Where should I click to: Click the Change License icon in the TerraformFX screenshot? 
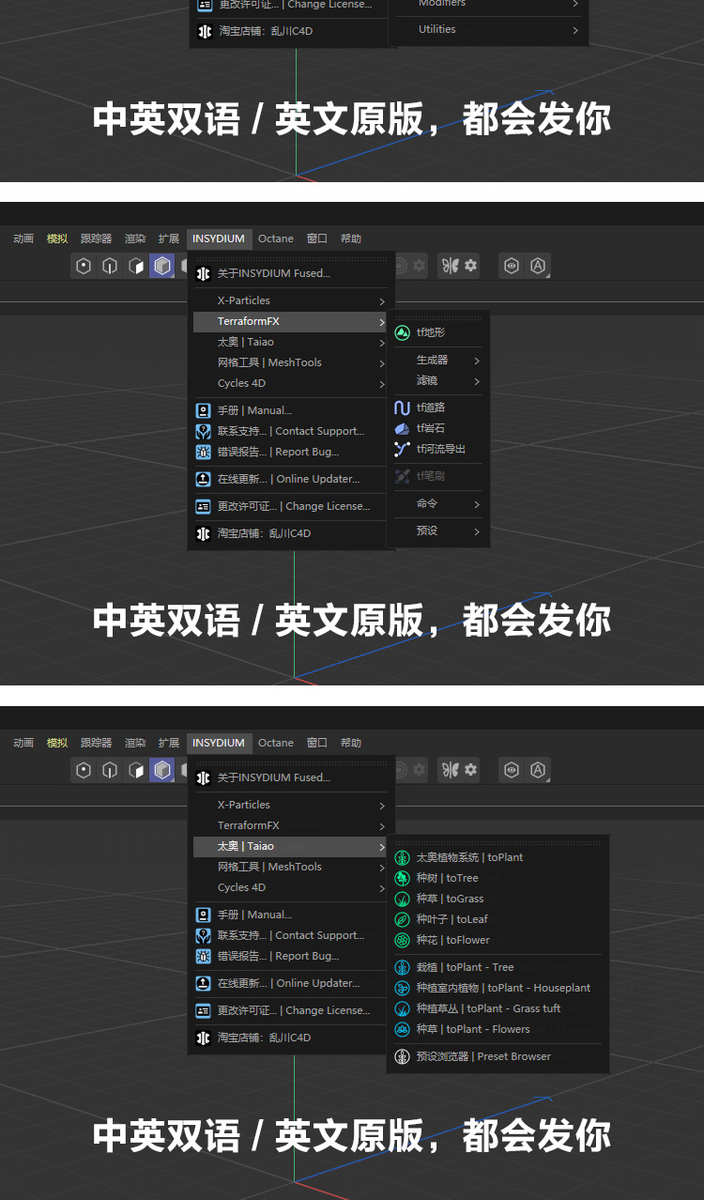tap(204, 506)
